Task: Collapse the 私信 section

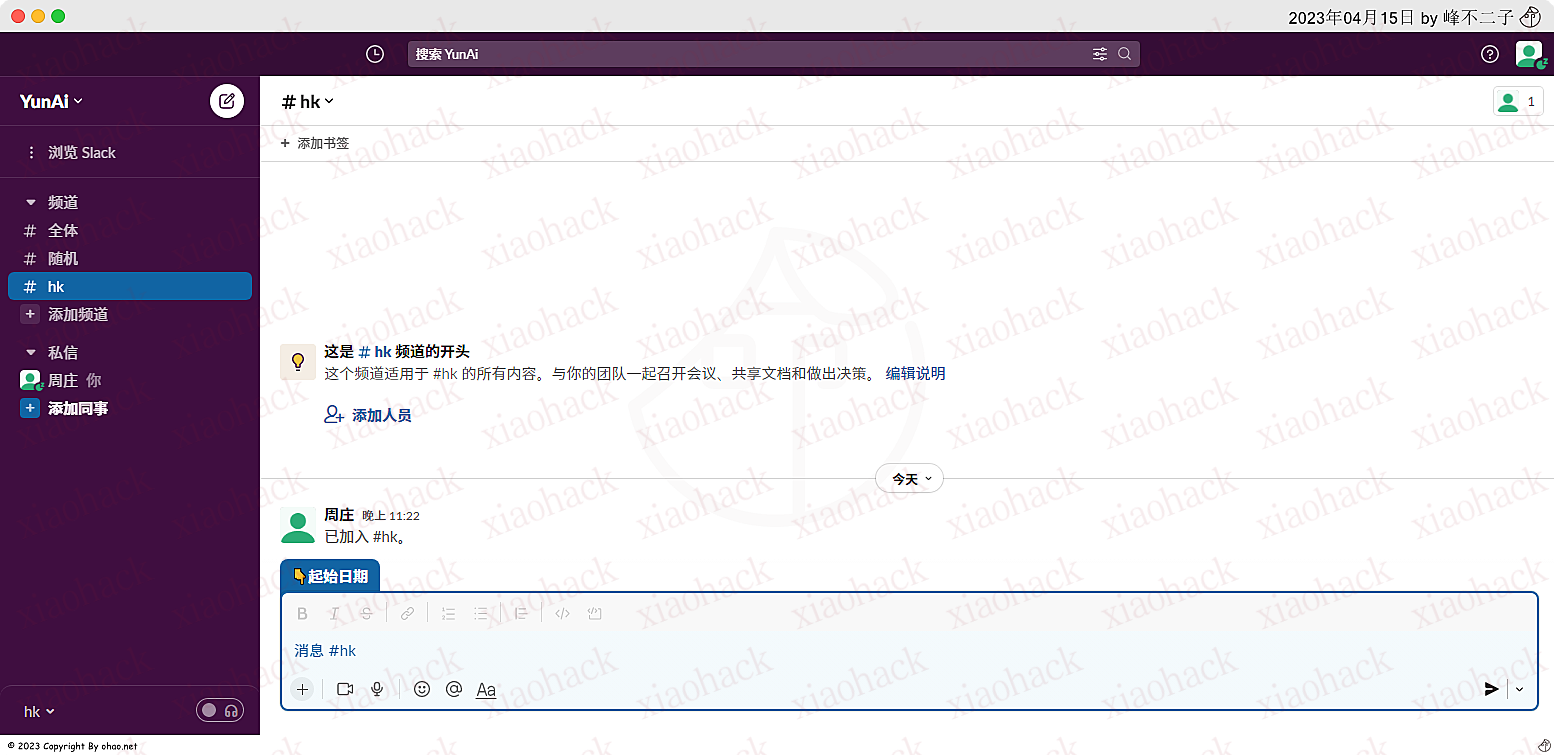Action: coord(30,352)
